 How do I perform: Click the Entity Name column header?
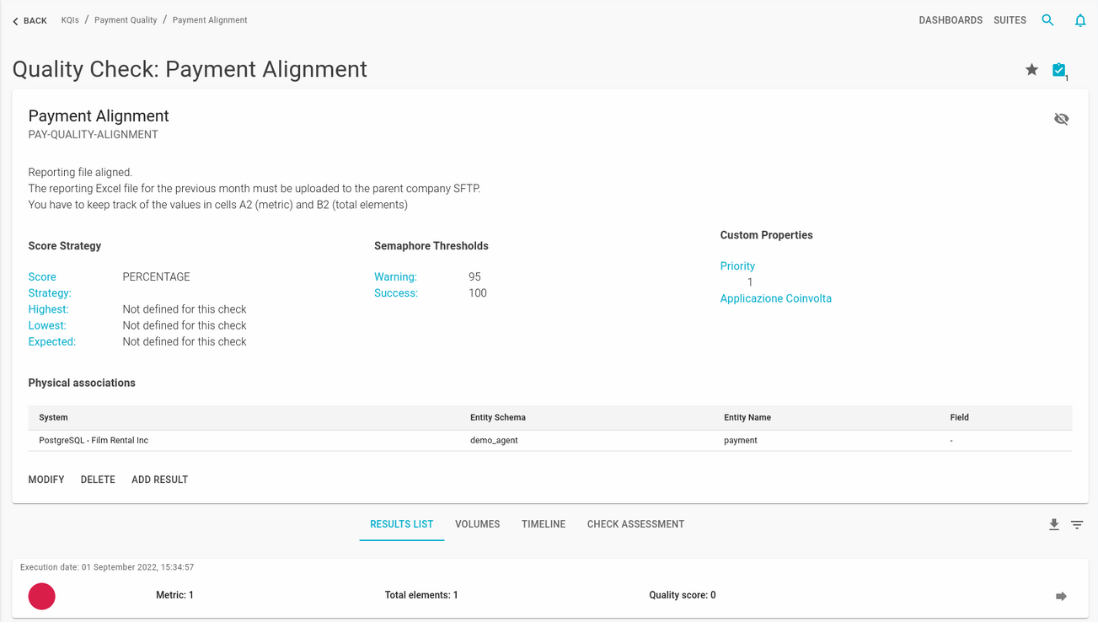pos(747,417)
